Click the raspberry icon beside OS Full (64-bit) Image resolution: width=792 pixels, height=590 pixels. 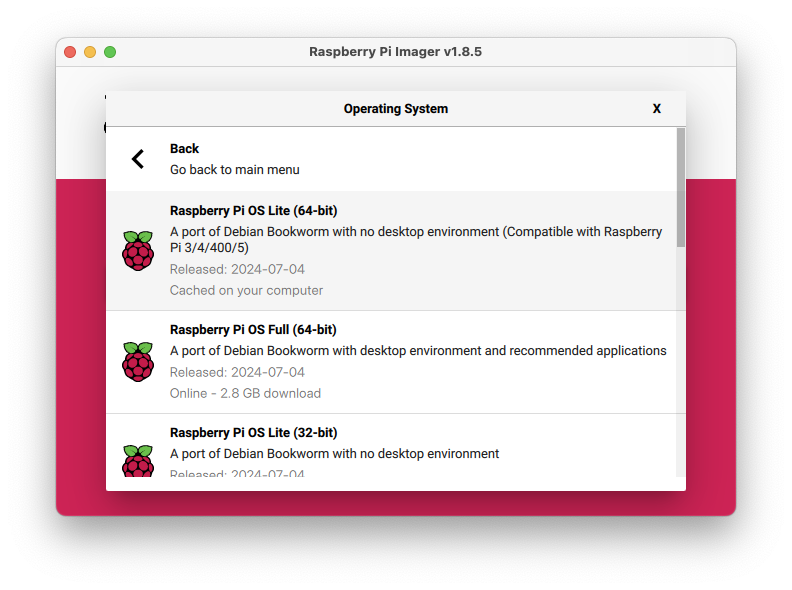coord(138,361)
